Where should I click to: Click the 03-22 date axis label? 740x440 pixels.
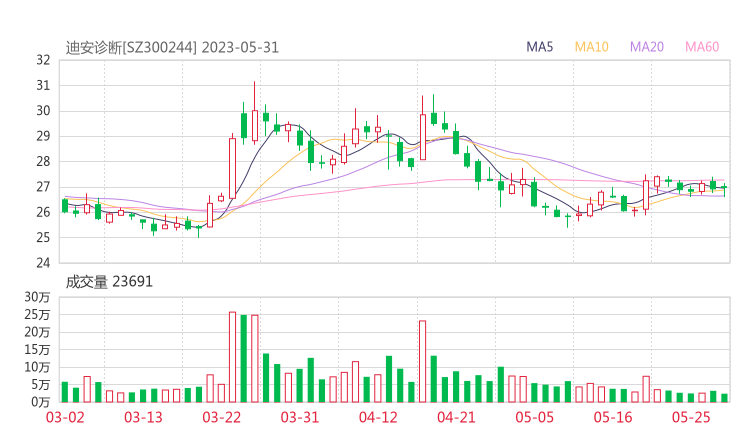[221, 417]
